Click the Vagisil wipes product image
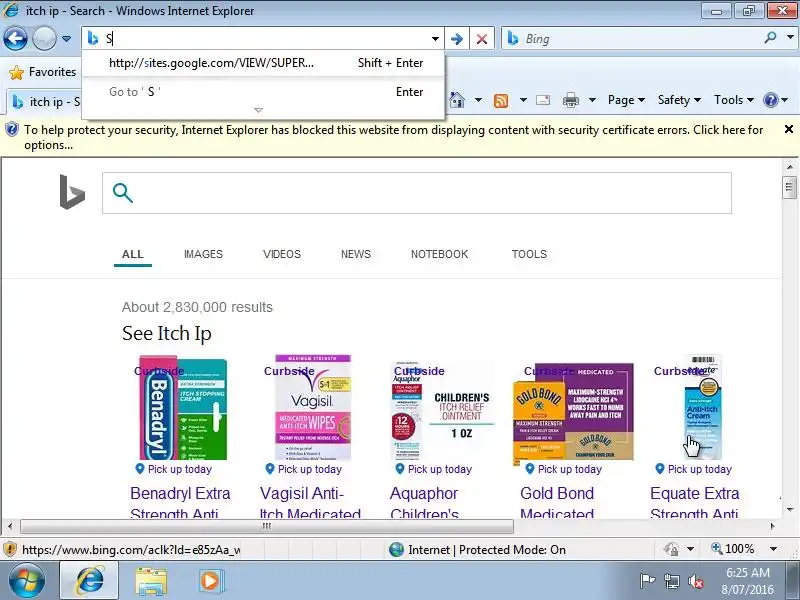 313,408
